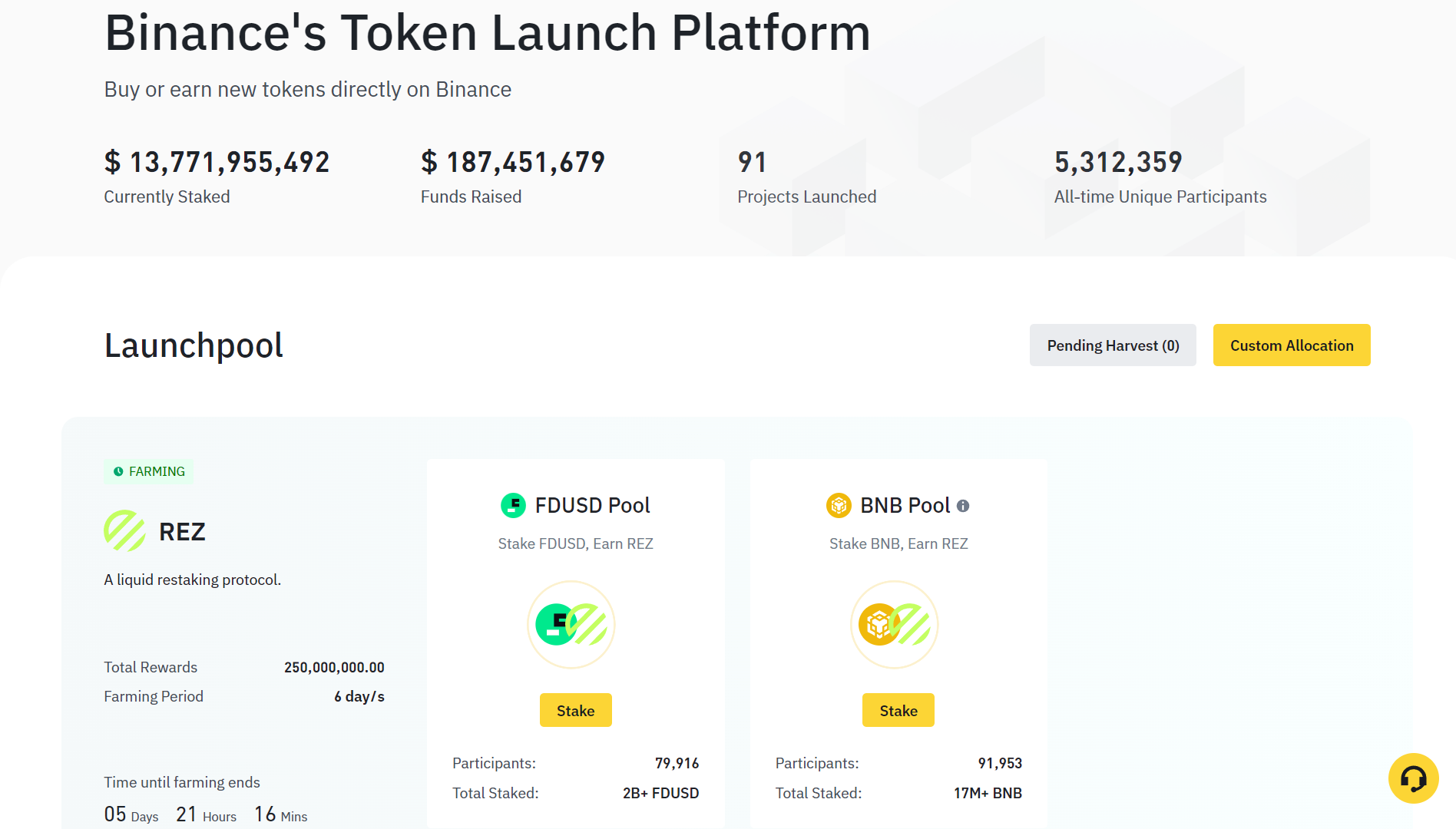The height and width of the screenshot is (829, 1456).
Task: Click the 5,312,359 participants figure
Action: point(1118,162)
